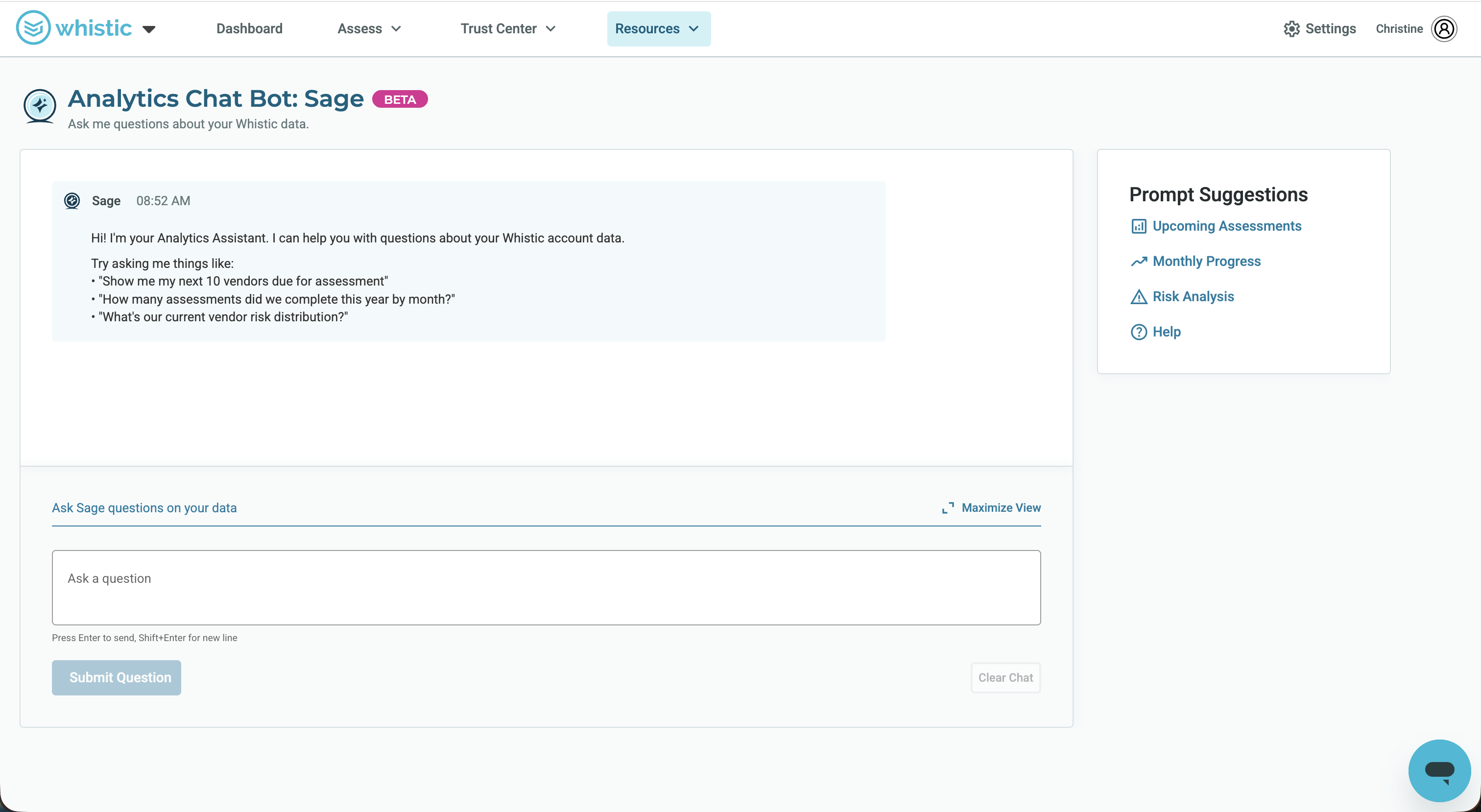Viewport: 1481px width, 812px height.
Task: Click the "Hi! I'm your Analytics Assistant" greeting text
Action: [x=358, y=238]
